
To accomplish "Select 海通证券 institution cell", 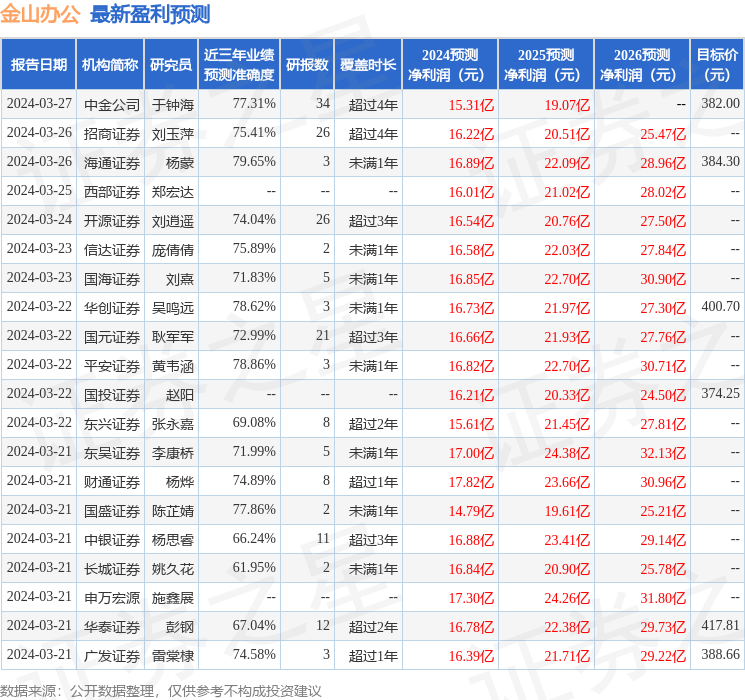I will click(x=112, y=163).
